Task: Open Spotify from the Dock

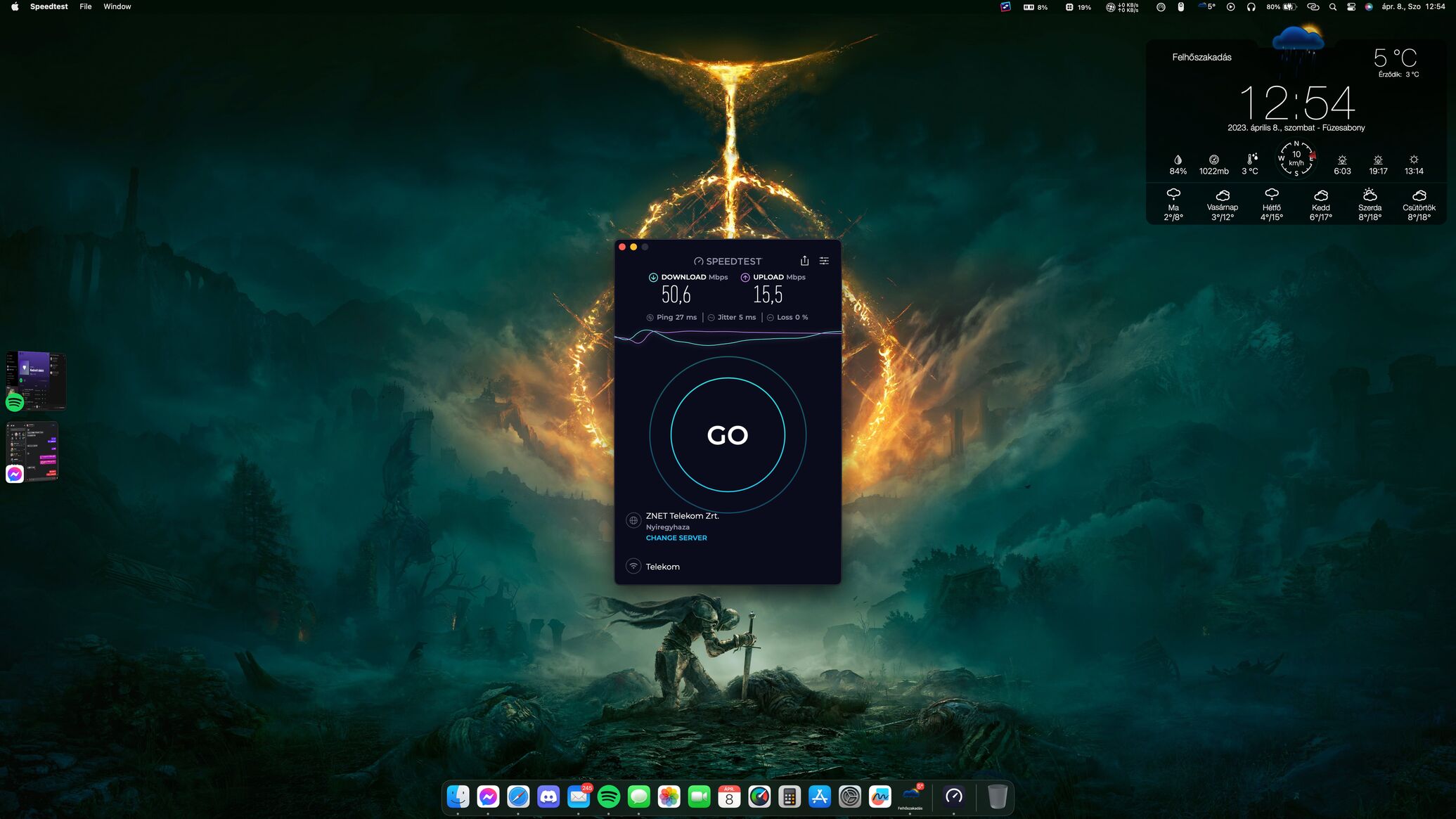Action: [609, 797]
